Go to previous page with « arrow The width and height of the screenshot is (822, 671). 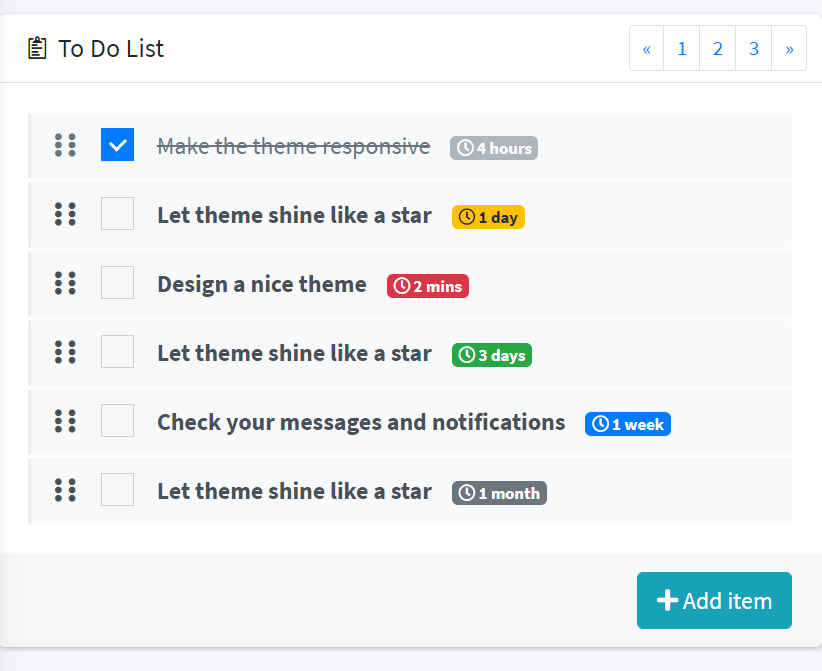(646, 48)
